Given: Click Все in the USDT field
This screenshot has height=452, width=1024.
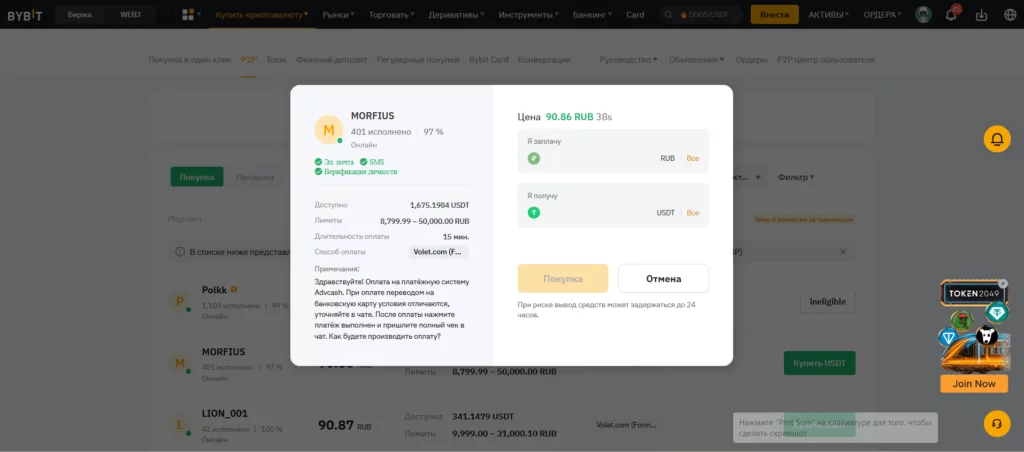Looking at the screenshot, I should [692, 212].
